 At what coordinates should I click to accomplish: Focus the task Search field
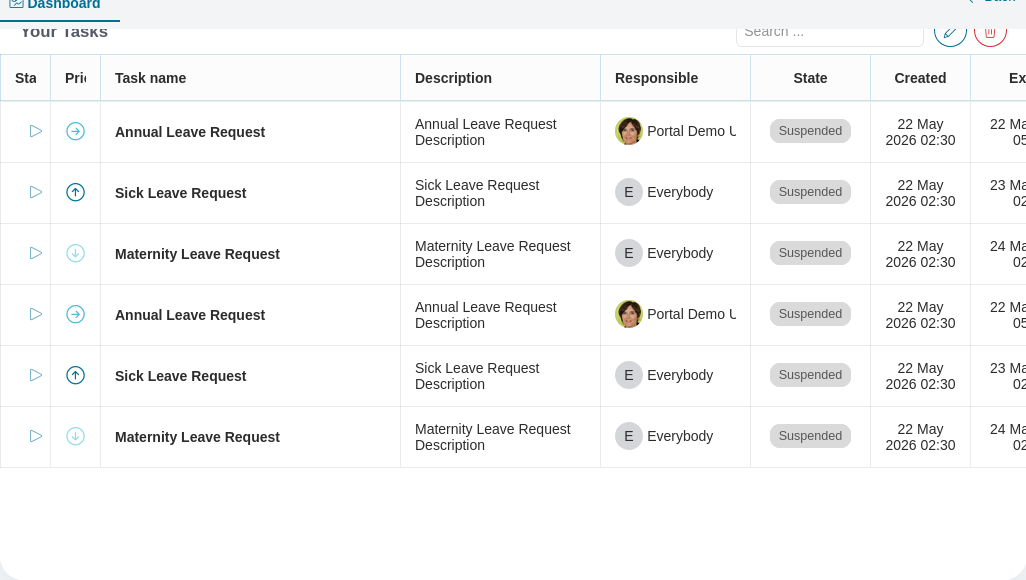(830, 34)
